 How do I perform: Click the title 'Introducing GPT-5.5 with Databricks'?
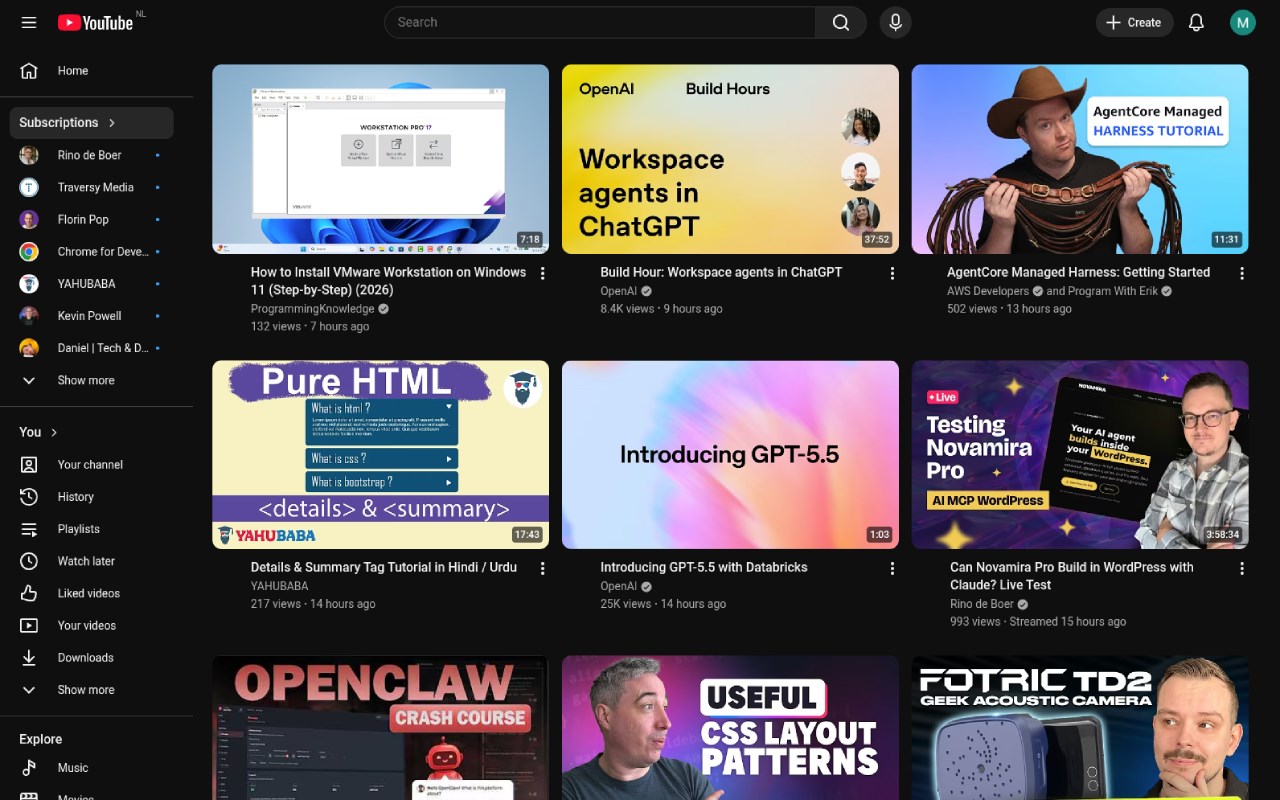pos(704,567)
